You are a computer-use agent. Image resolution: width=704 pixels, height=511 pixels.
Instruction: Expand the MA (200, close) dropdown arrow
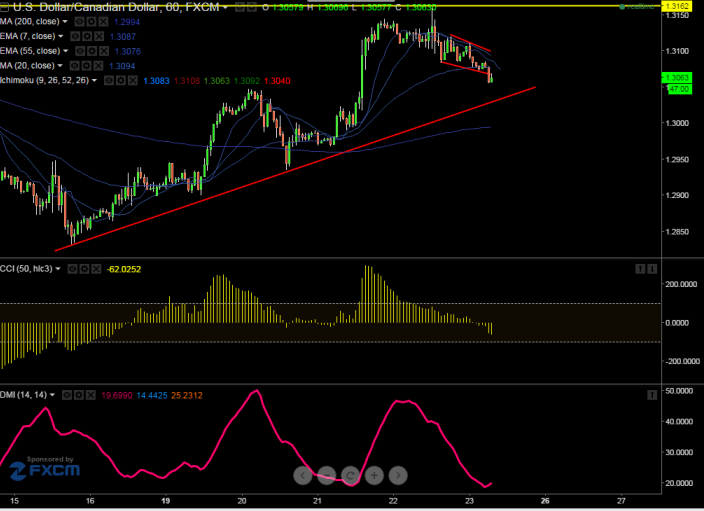65,22
